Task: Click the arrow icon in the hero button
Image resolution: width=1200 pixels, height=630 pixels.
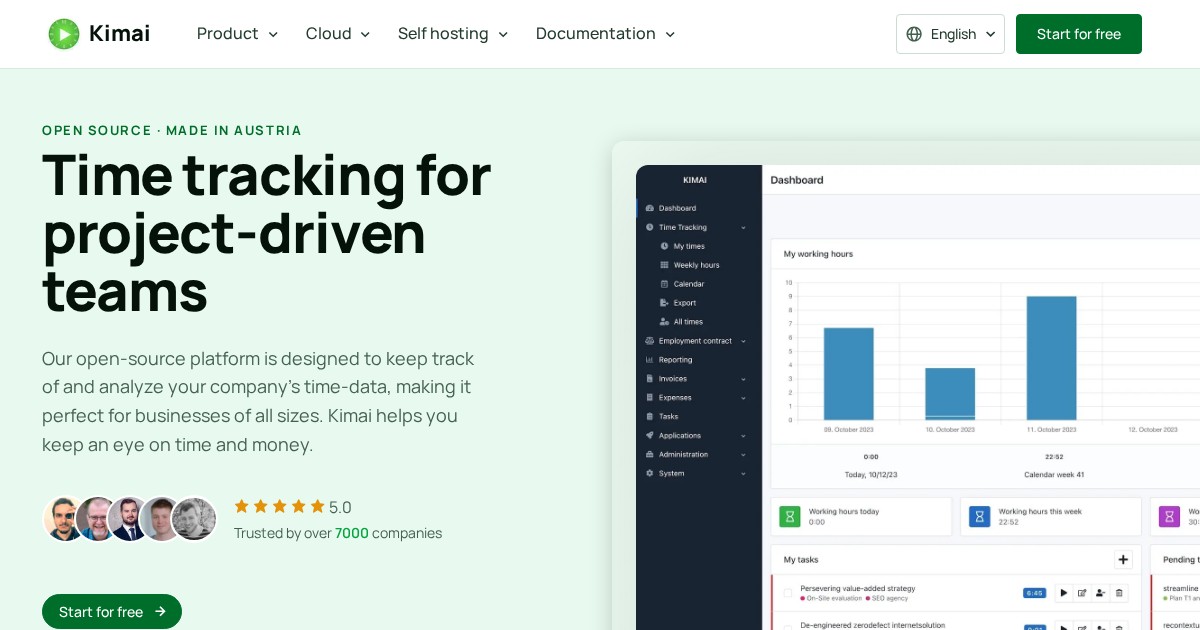Action: (x=160, y=612)
